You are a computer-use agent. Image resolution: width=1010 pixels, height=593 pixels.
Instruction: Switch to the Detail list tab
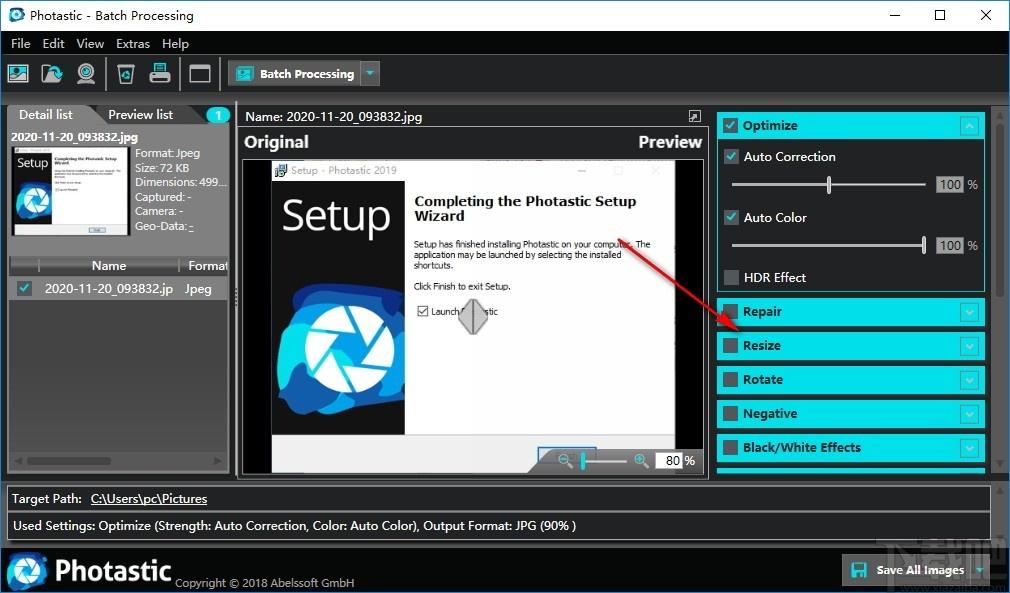coord(46,115)
